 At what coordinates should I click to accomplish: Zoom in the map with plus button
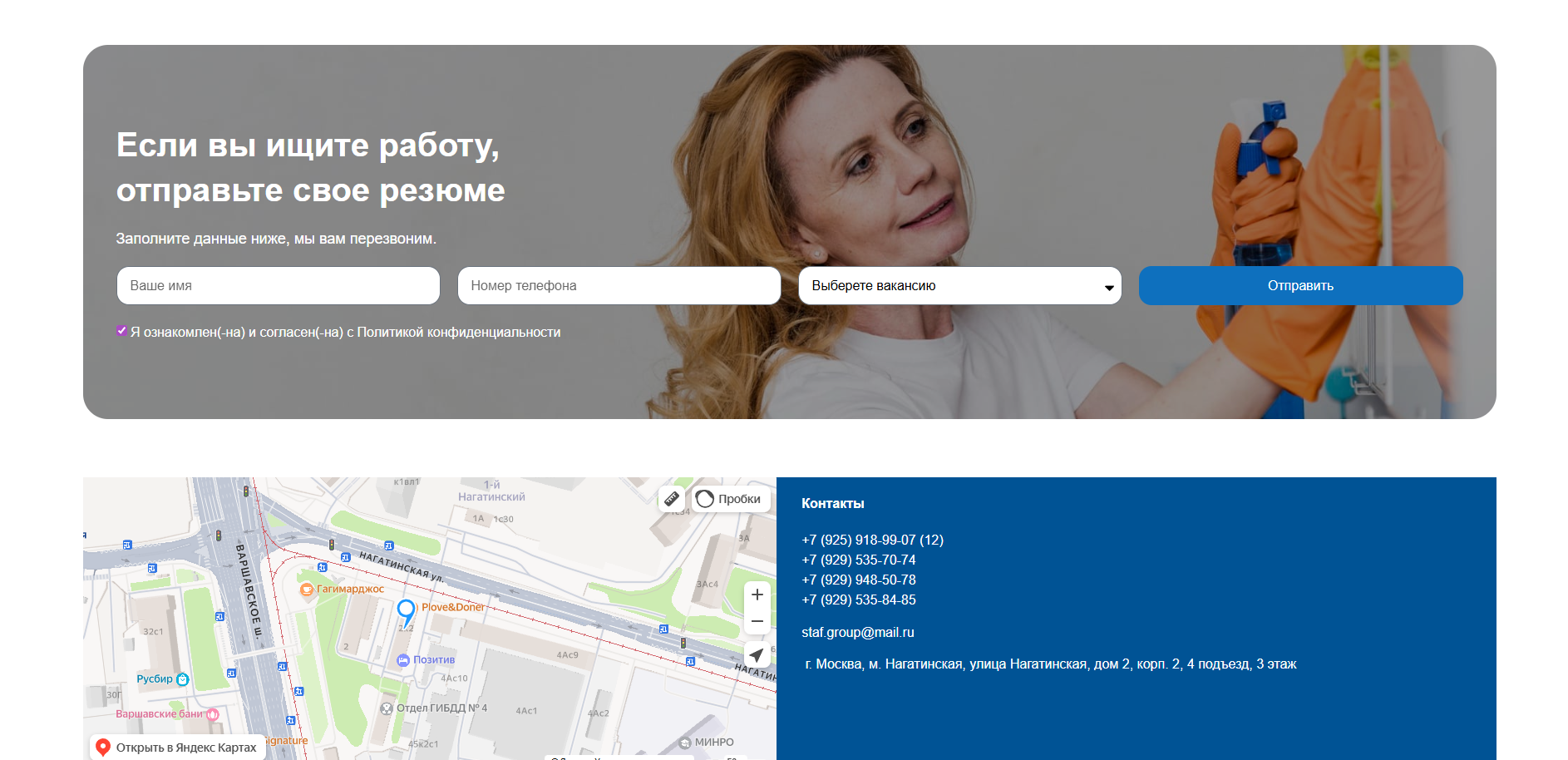757,595
